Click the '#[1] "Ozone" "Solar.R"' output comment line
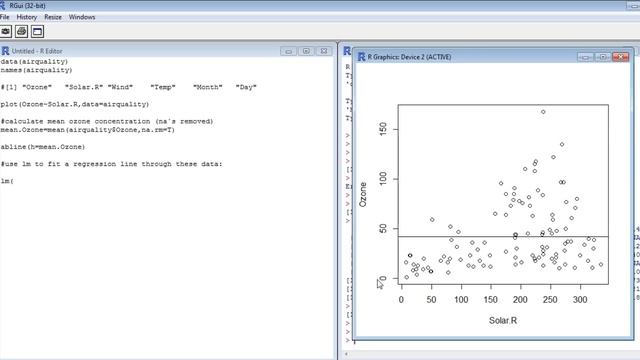The height and width of the screenshot is (360, 640). (x=129, y=87)
